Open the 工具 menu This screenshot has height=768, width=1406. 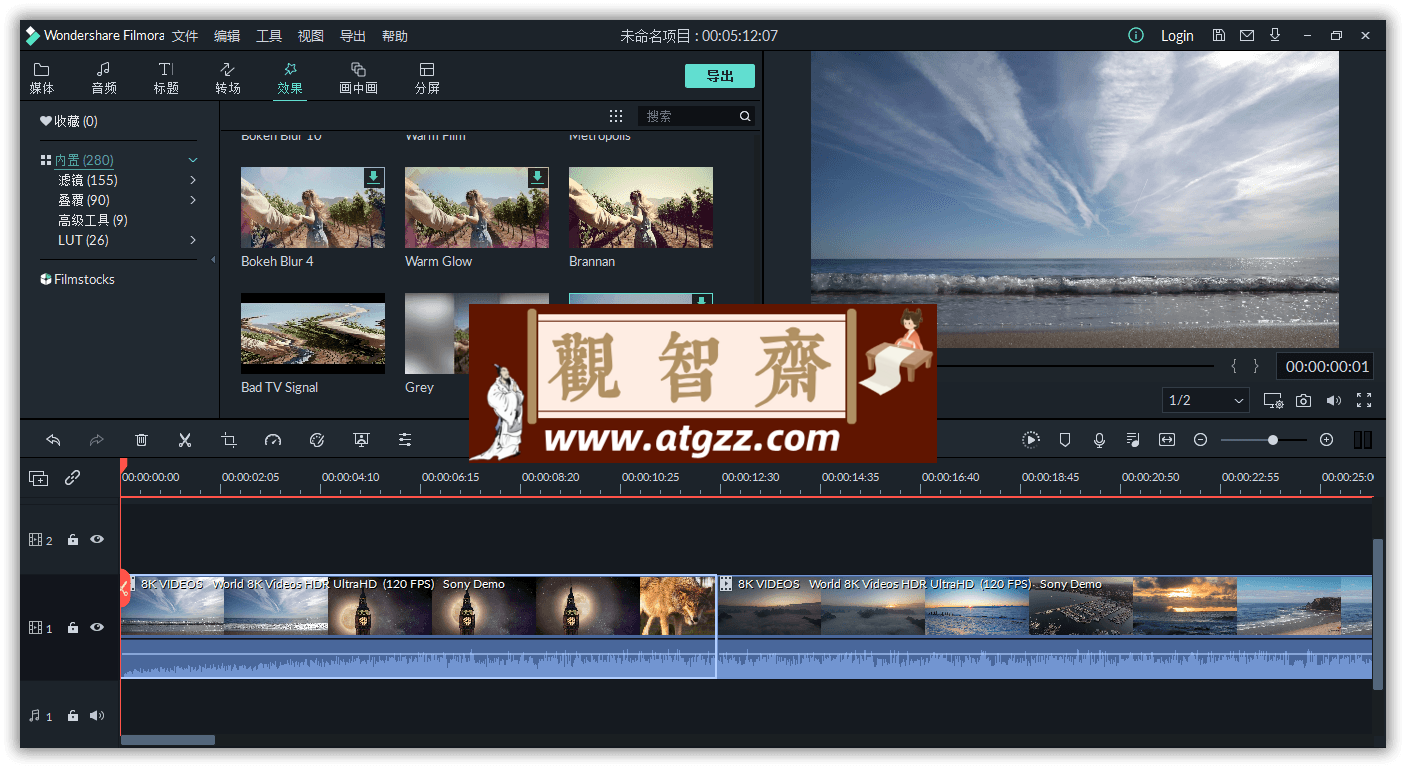coord(269,36)
